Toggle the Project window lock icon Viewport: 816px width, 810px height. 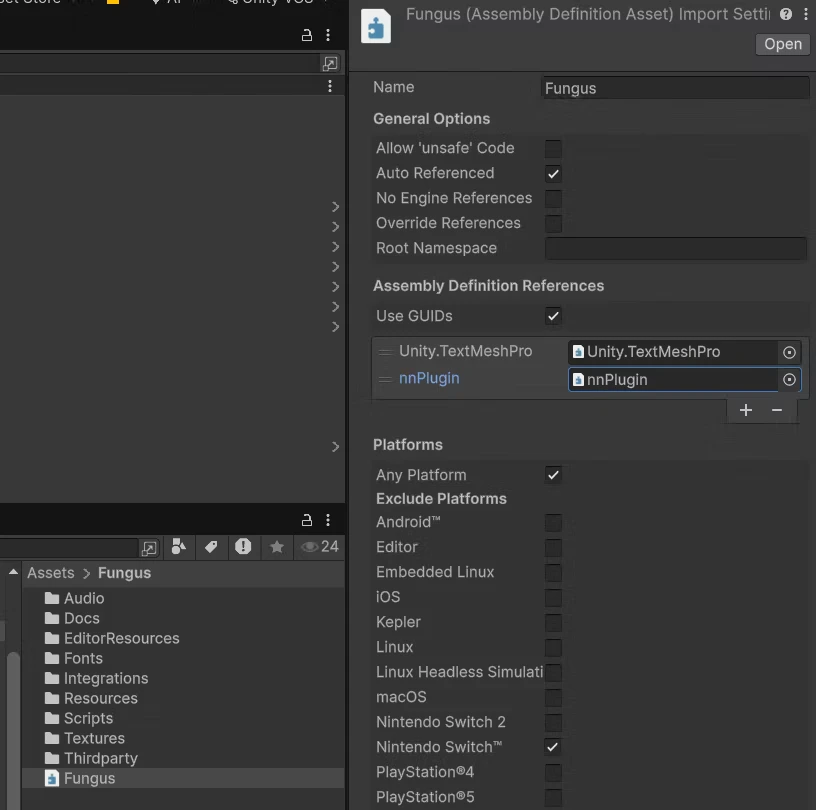coord(307,520)
